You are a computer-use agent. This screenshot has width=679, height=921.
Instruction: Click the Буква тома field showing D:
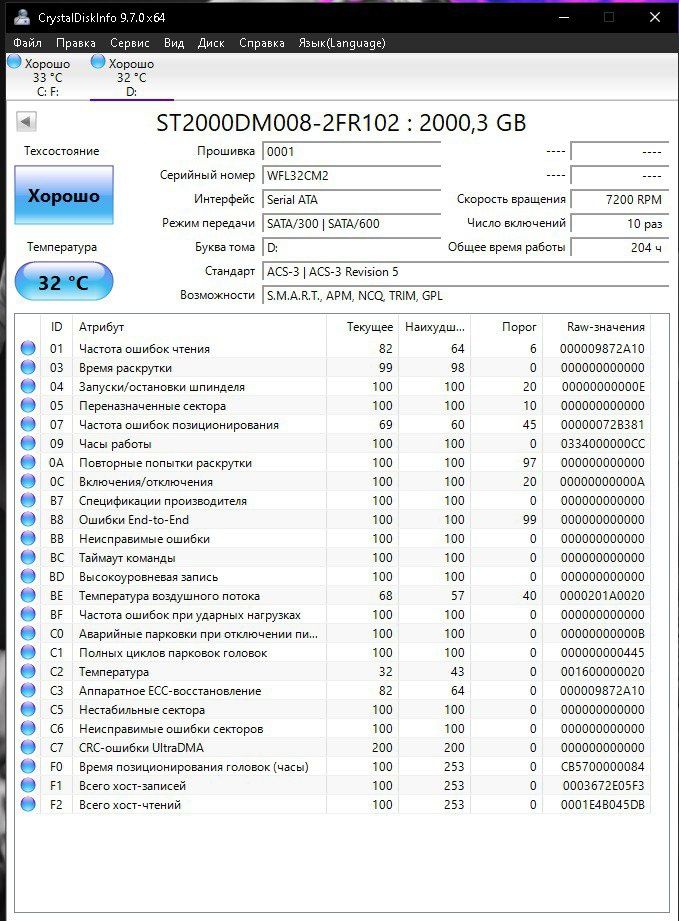click(351, 247)
